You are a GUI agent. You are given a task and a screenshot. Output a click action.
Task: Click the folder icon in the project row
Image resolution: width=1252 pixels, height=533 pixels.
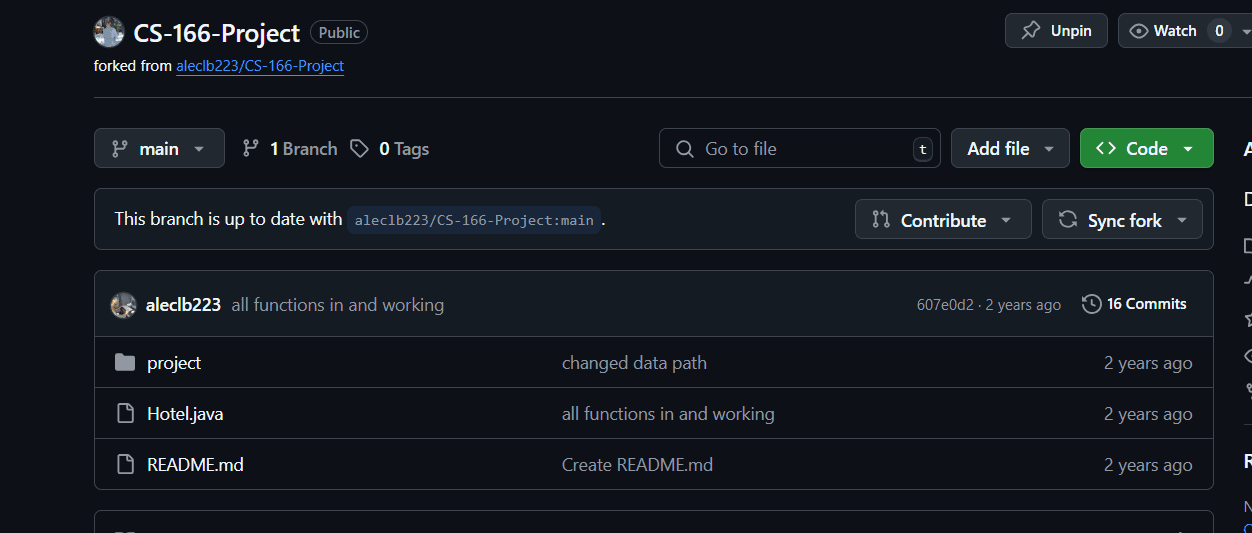pos(125,362)
